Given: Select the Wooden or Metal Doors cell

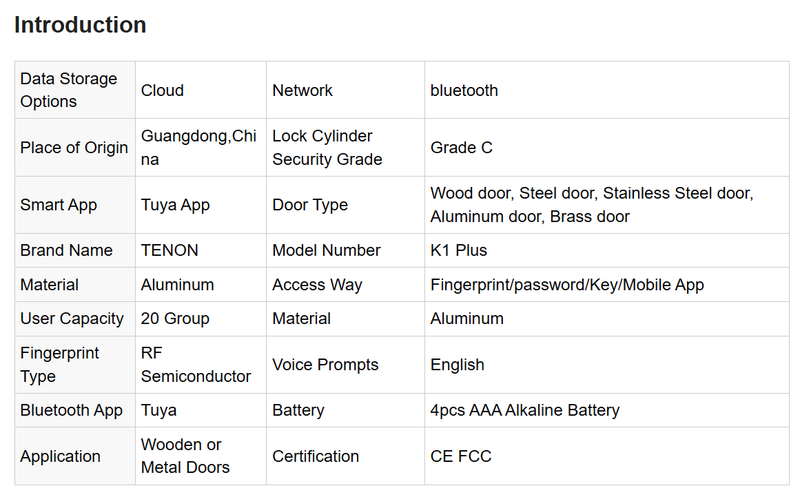Looking at the screenshot, I should [x=185, y=456].
